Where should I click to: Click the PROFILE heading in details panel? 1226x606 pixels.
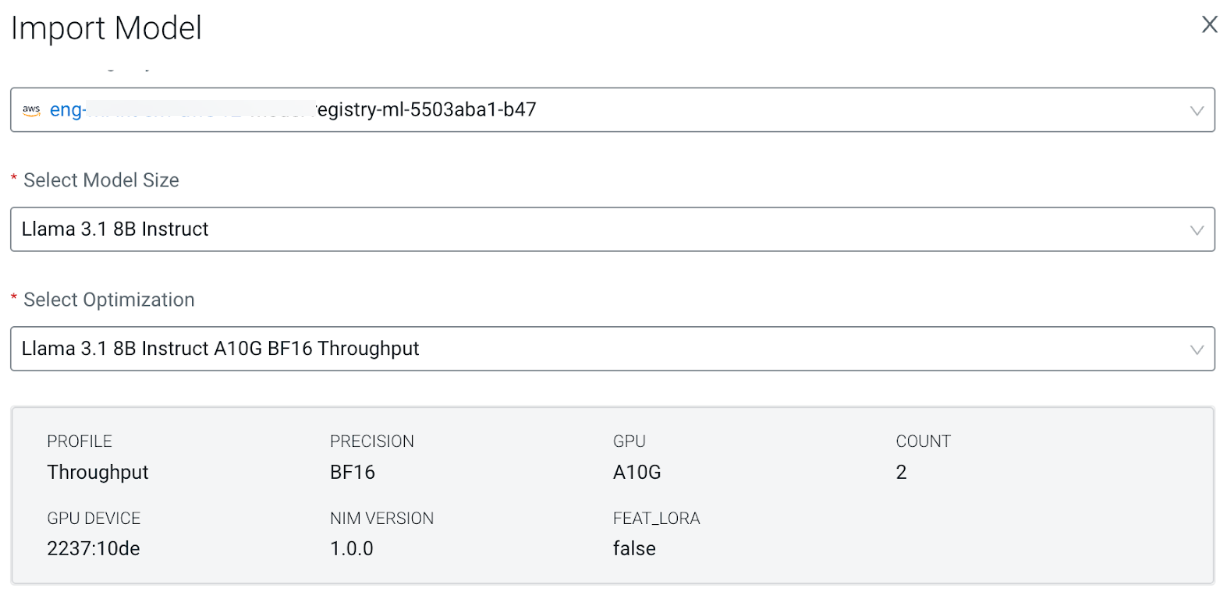(x=79, y=441)
